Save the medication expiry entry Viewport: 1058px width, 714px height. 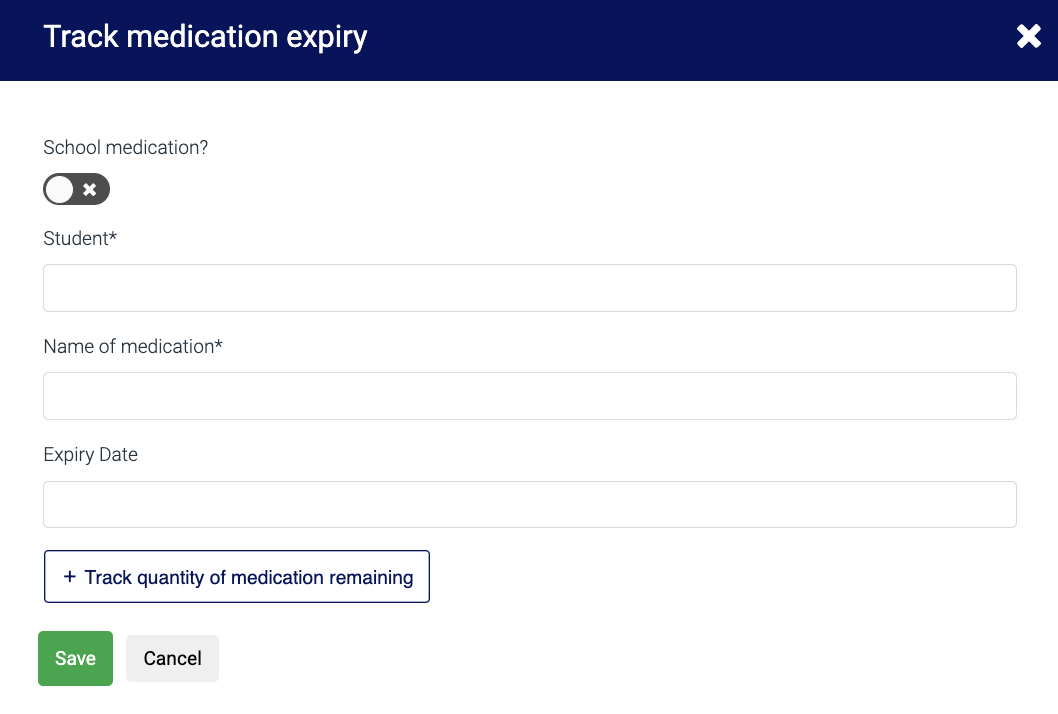click(x=75, y=658)
